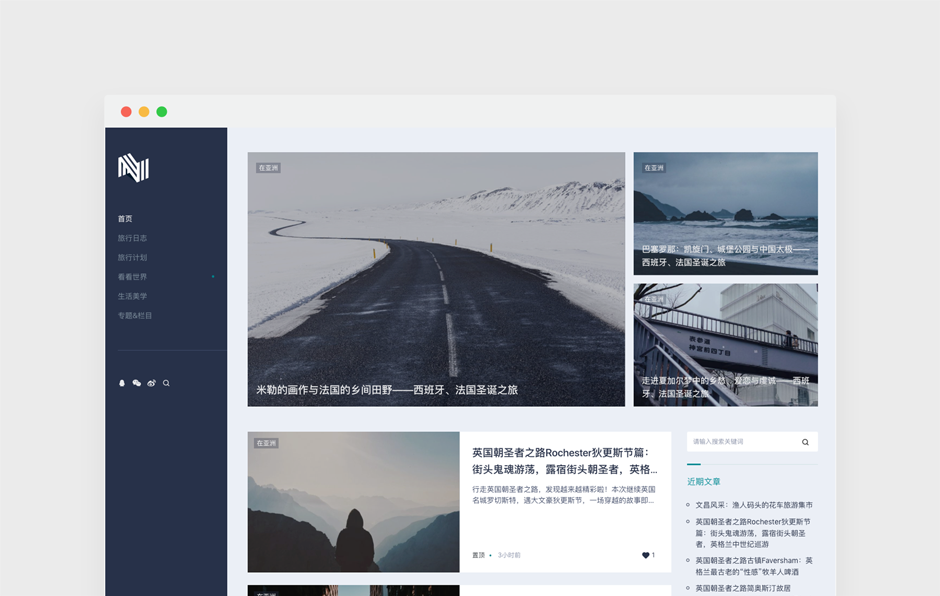
Task: Open the QQ social icon in sidebar
Action: [122, 383]
